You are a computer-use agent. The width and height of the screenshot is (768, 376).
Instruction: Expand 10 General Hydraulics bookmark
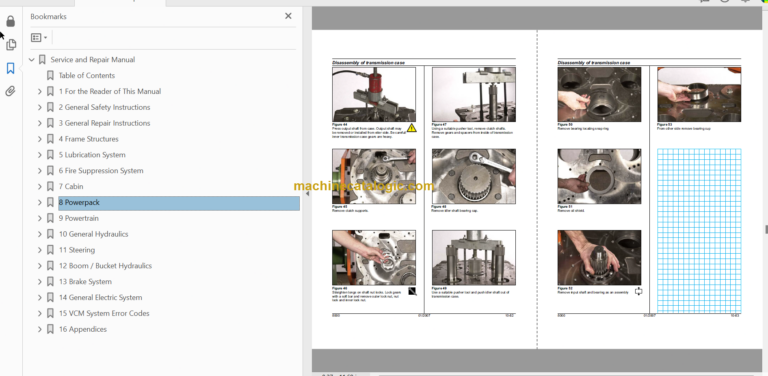[40, 234]
